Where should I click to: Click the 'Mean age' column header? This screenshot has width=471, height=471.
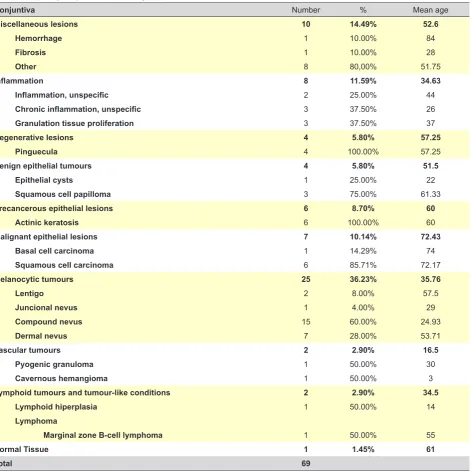tap(430, 10)
